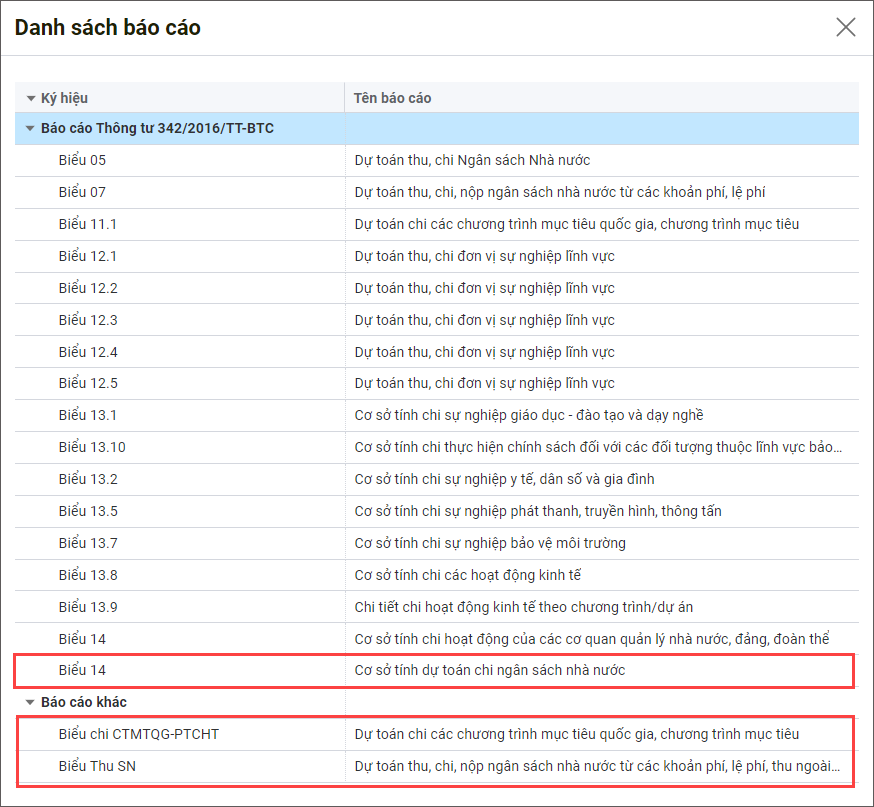
Task: Open Biểu 13.1 giáo dục đào tạo report
Action: 88,415
